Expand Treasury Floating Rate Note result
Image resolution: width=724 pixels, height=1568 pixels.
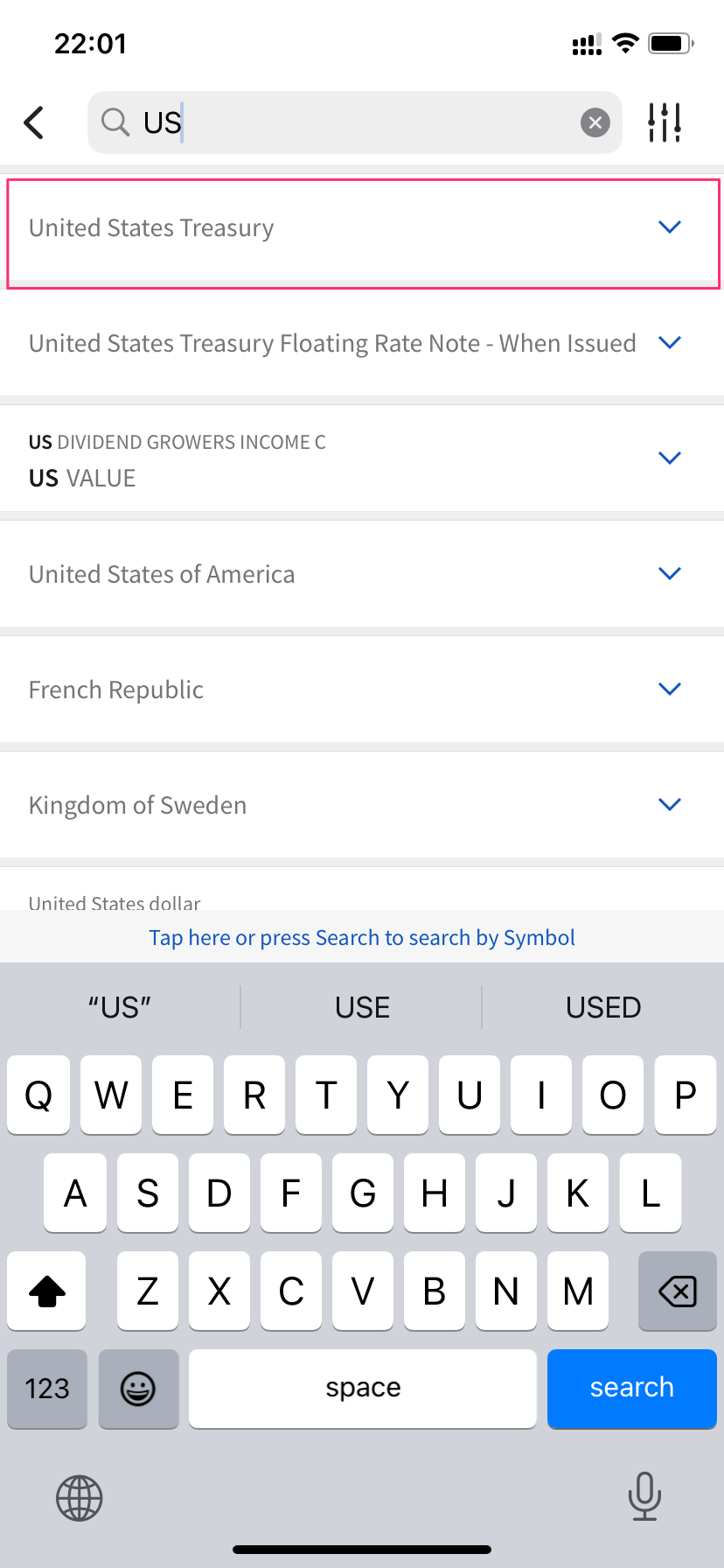coord(670,343)
